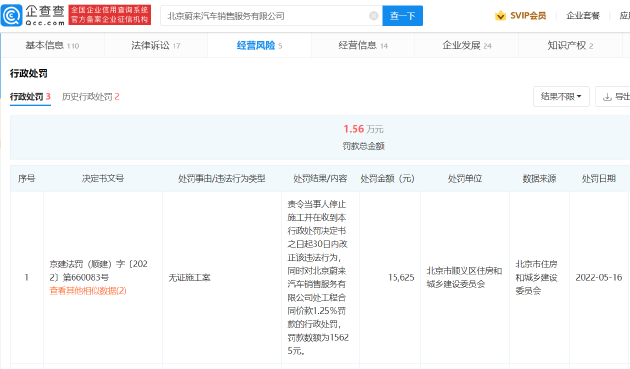This screenshot has height=369, width=630.
Task: Switch to the 基本信息 tab
Action: pyautogui.click(x=52, y=45)
